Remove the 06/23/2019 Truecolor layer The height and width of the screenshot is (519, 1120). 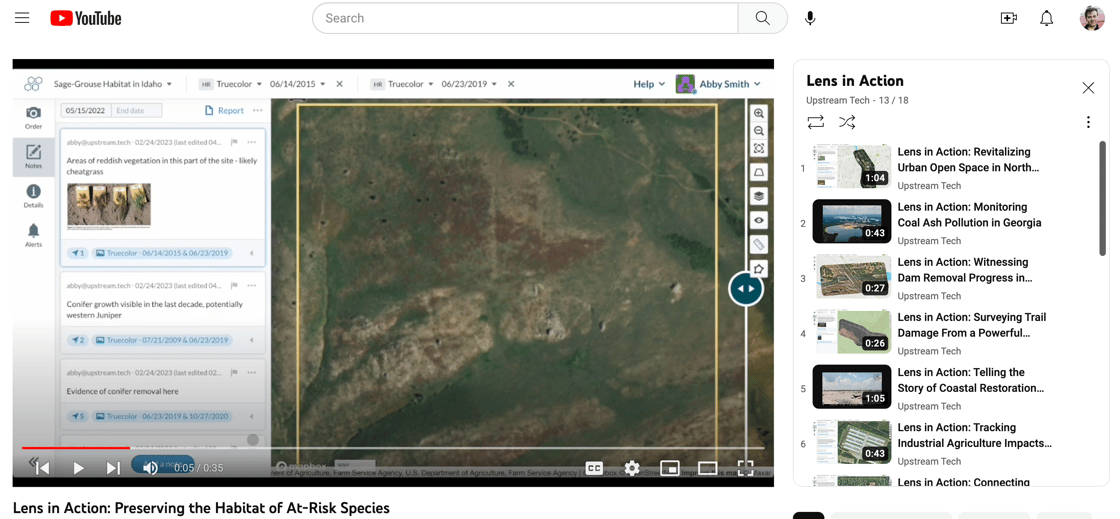(x=511, y=84)
